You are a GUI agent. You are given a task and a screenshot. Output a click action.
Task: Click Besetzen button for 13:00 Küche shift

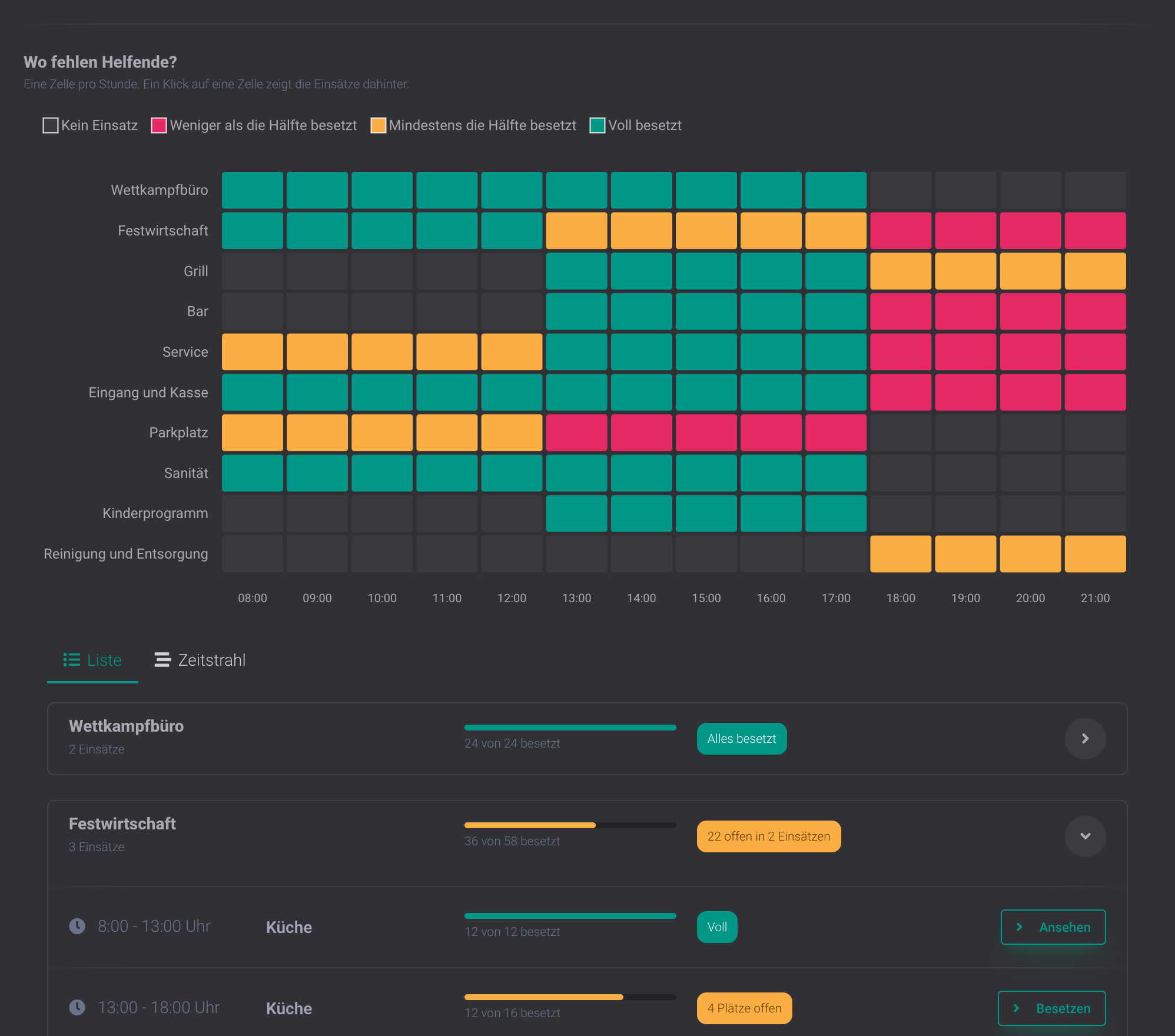click(x=1052, y=1008)
